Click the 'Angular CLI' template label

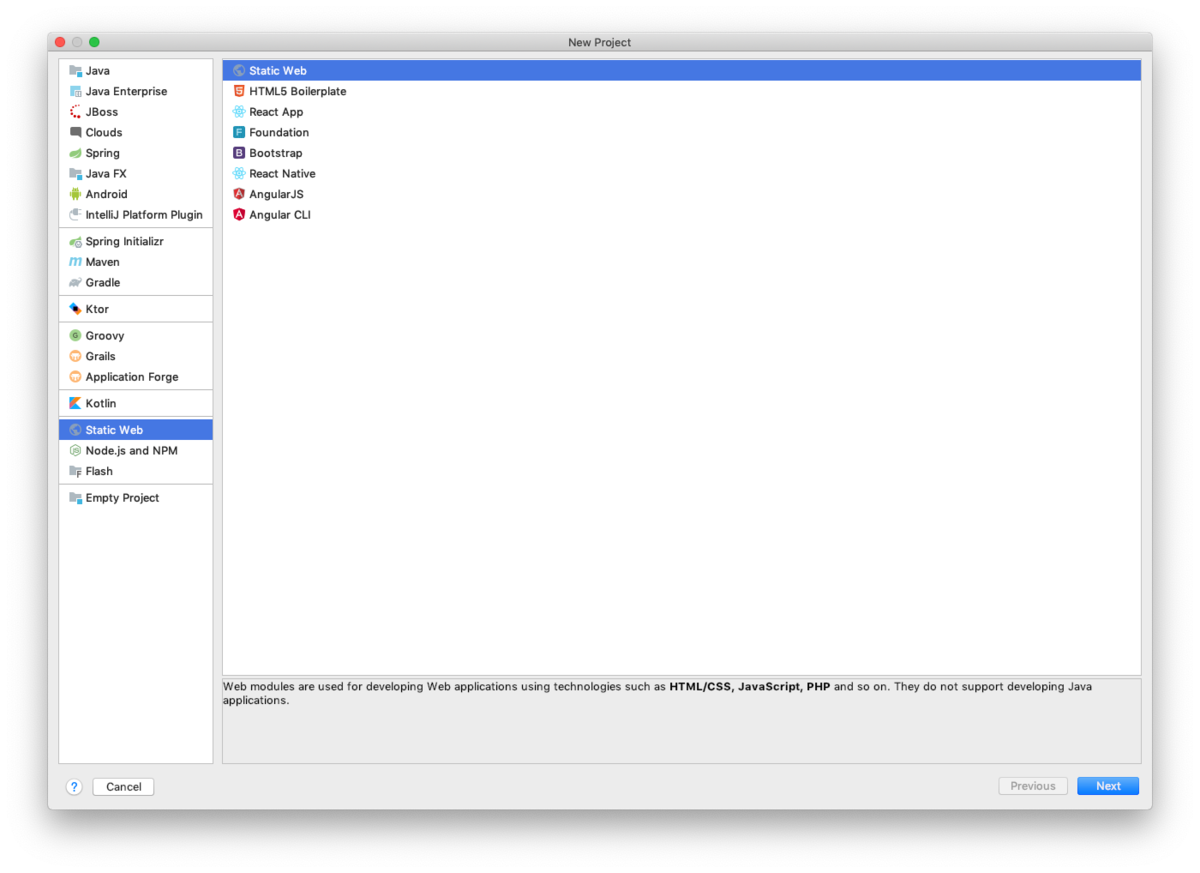(x=280, y=215)
